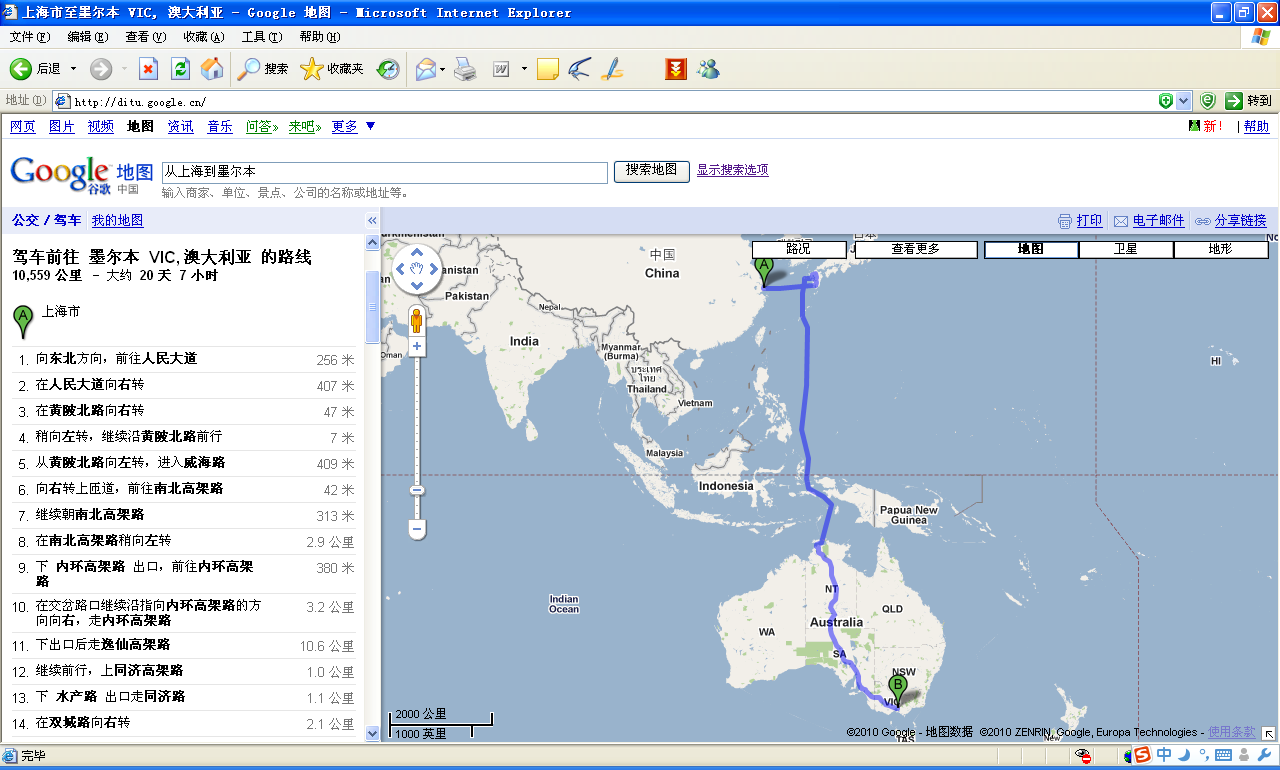Screen dimensions: 1280x770
Task: Click marker B on the map near Melbourne
Action: (x=898, y=690)
